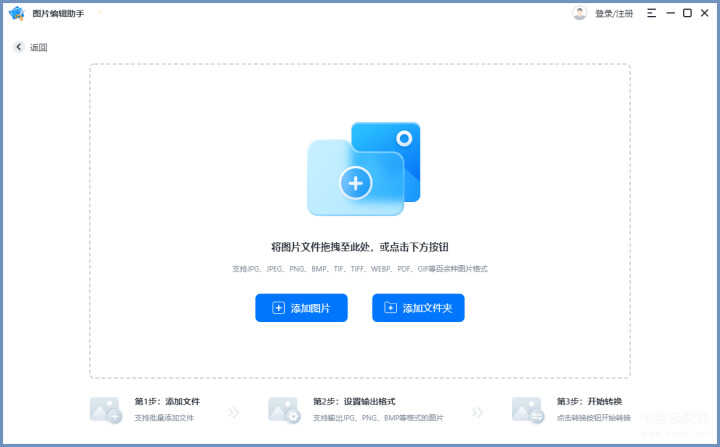Click the drag-and-drop hint text area

360,247
